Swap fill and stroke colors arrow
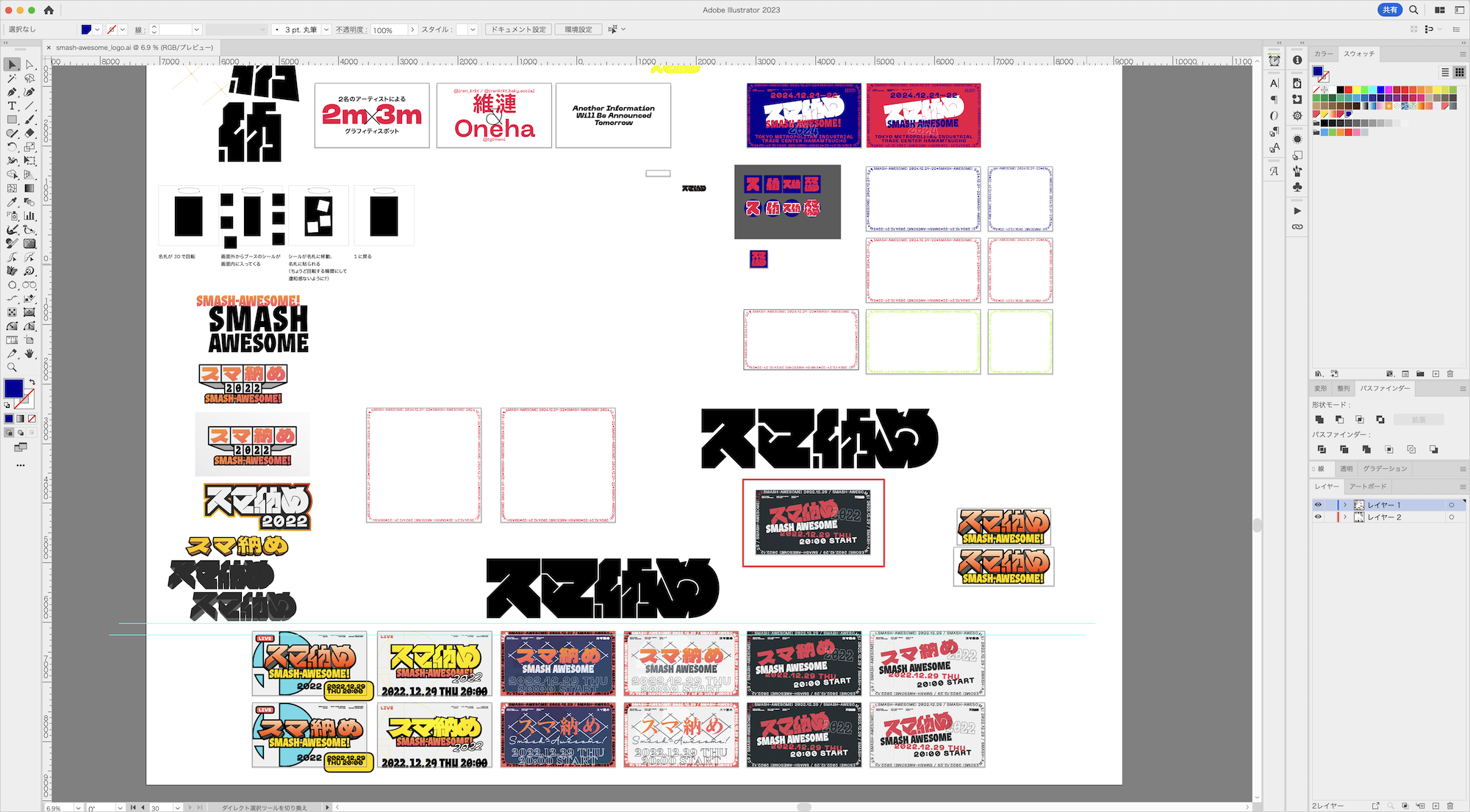1470x812 pixels. pyautogui.click(x=32, y=382)
